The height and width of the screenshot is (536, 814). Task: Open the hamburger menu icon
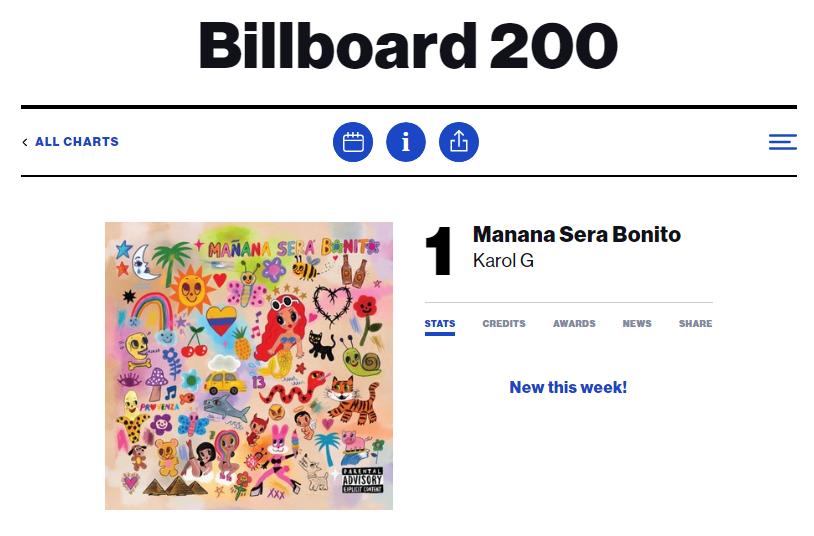tap(783, 142)
